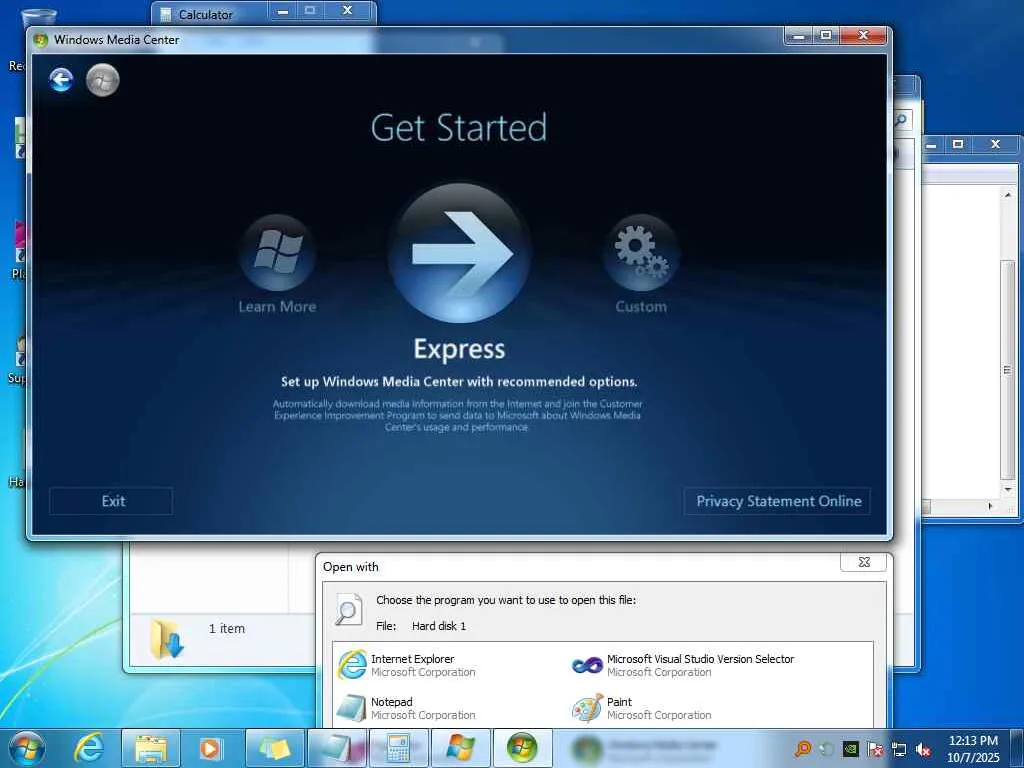Close the Open with dialog
Image resolution: width=1024 pixels, height=768 pixels.
[x=863, y=562]
